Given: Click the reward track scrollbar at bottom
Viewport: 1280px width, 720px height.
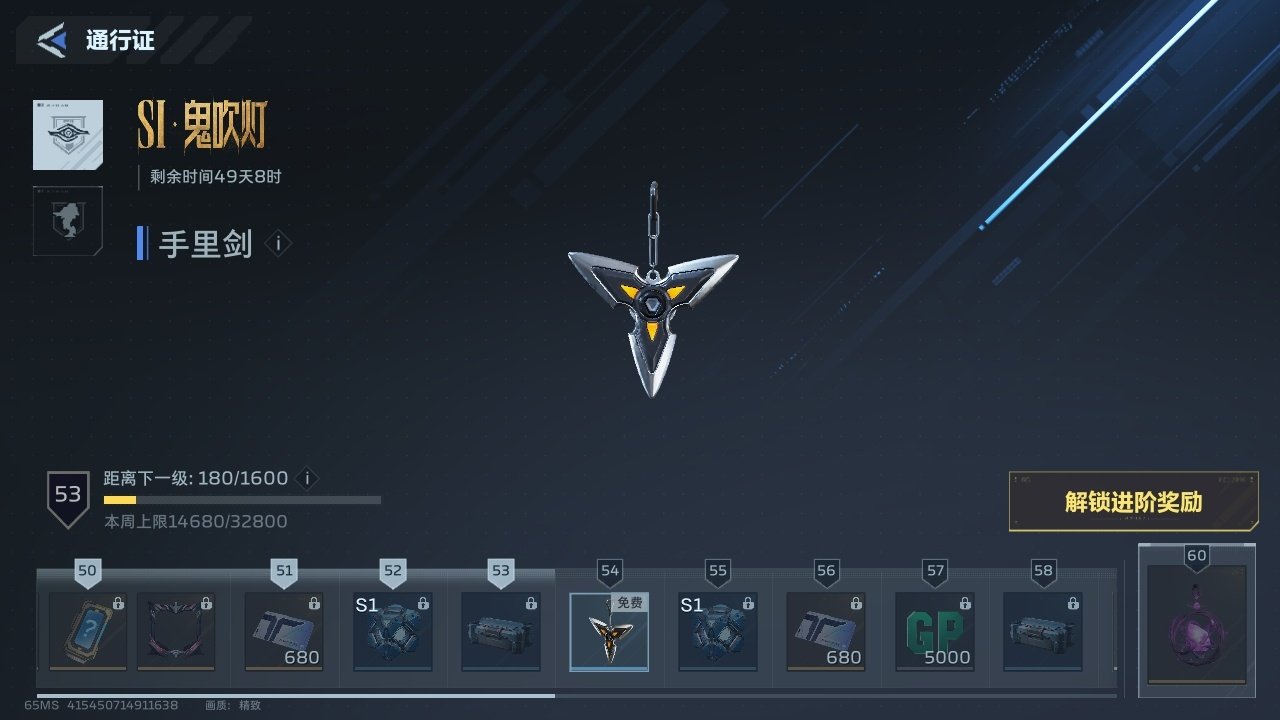Looking at the screenshot, I should coord(577,695).
